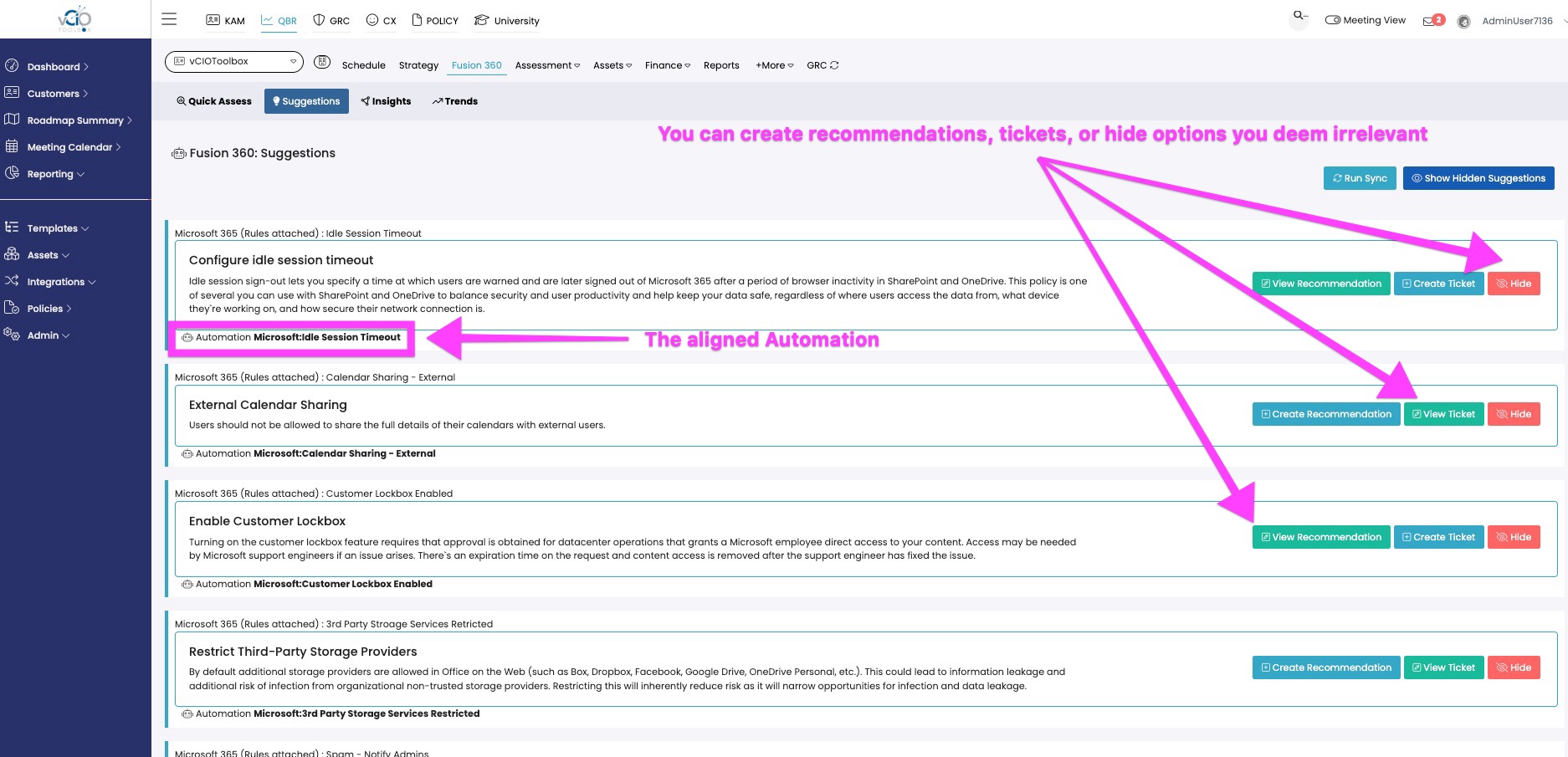Hide the Restrict Third-Party Storage Providers suggestion
Screen dimensions: 1568x757
pos(1514,667)
